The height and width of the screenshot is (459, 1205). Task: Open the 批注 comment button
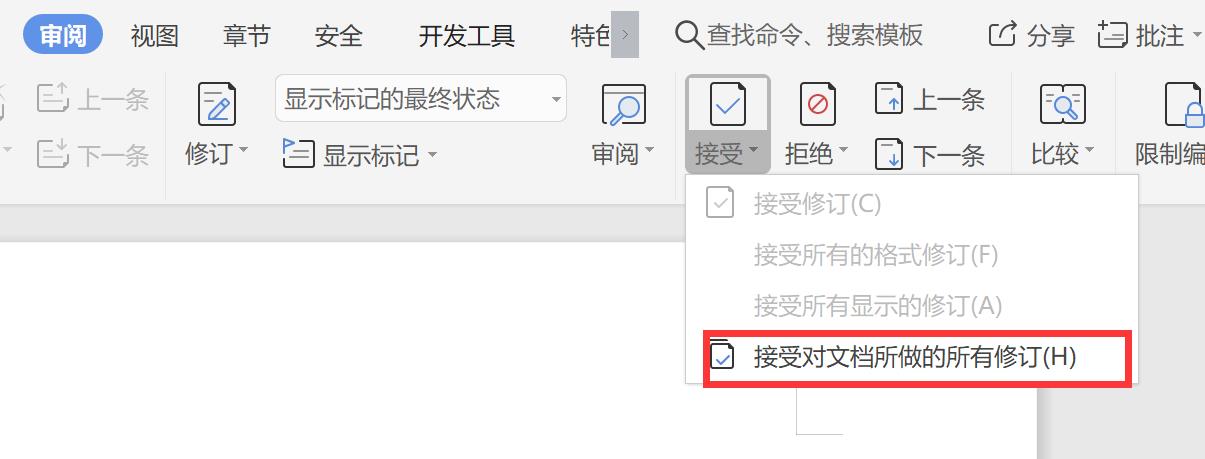pyautogui.click(x=1149, y=37)
